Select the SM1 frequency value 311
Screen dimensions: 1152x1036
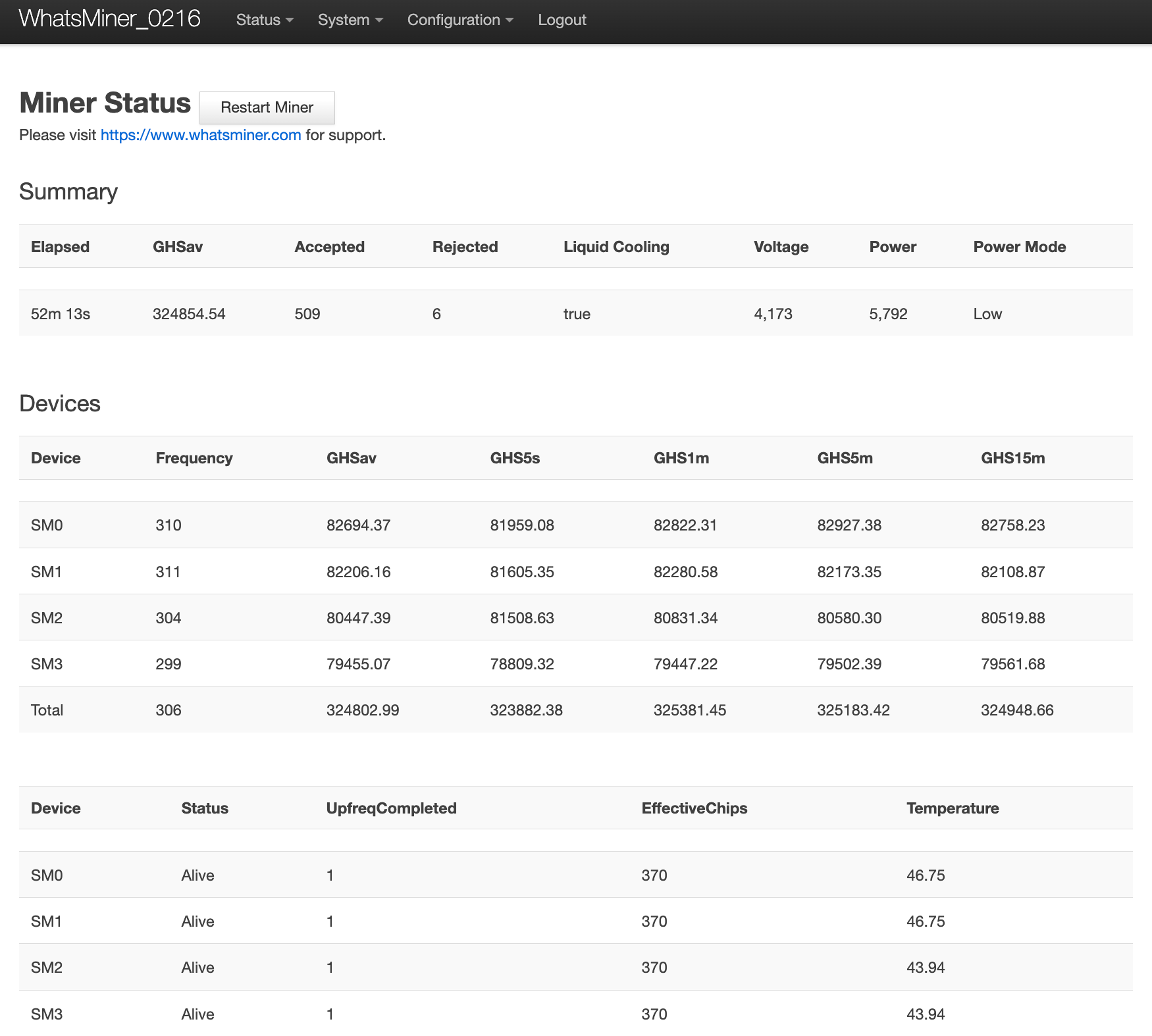(x=168, y=572)
